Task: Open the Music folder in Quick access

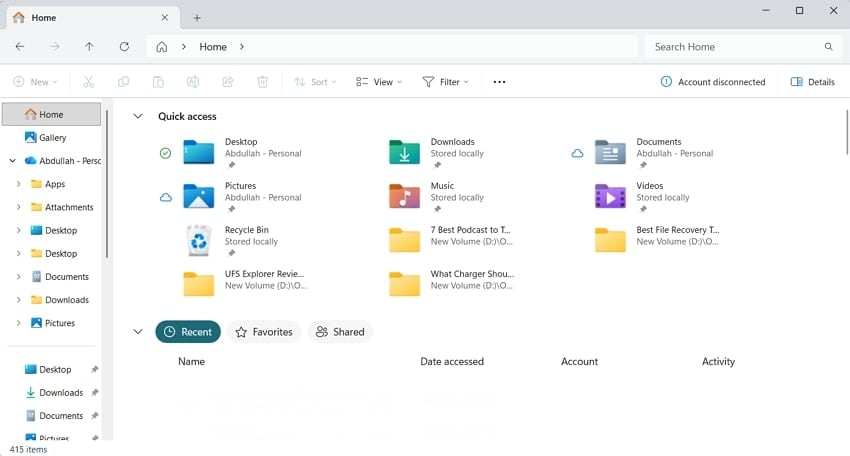Action: click(x=436, y=197)
